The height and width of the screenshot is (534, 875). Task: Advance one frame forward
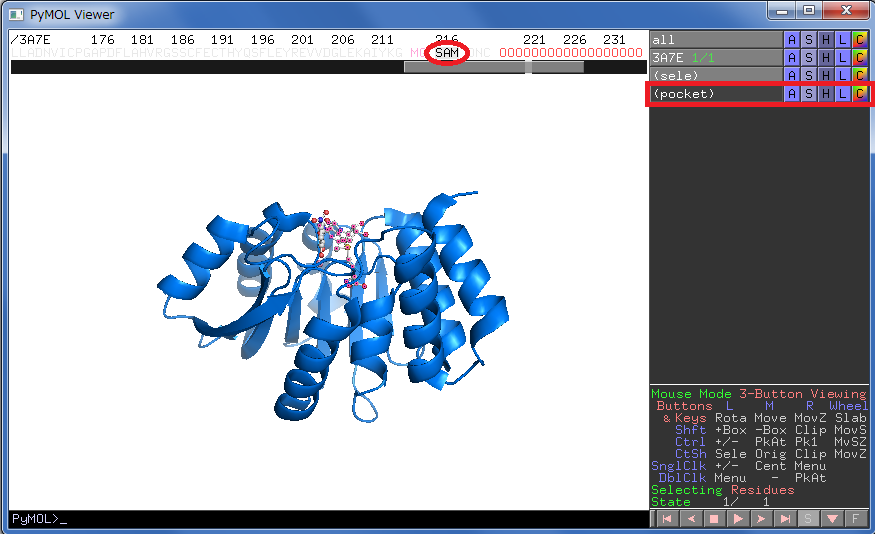[761, 519]
